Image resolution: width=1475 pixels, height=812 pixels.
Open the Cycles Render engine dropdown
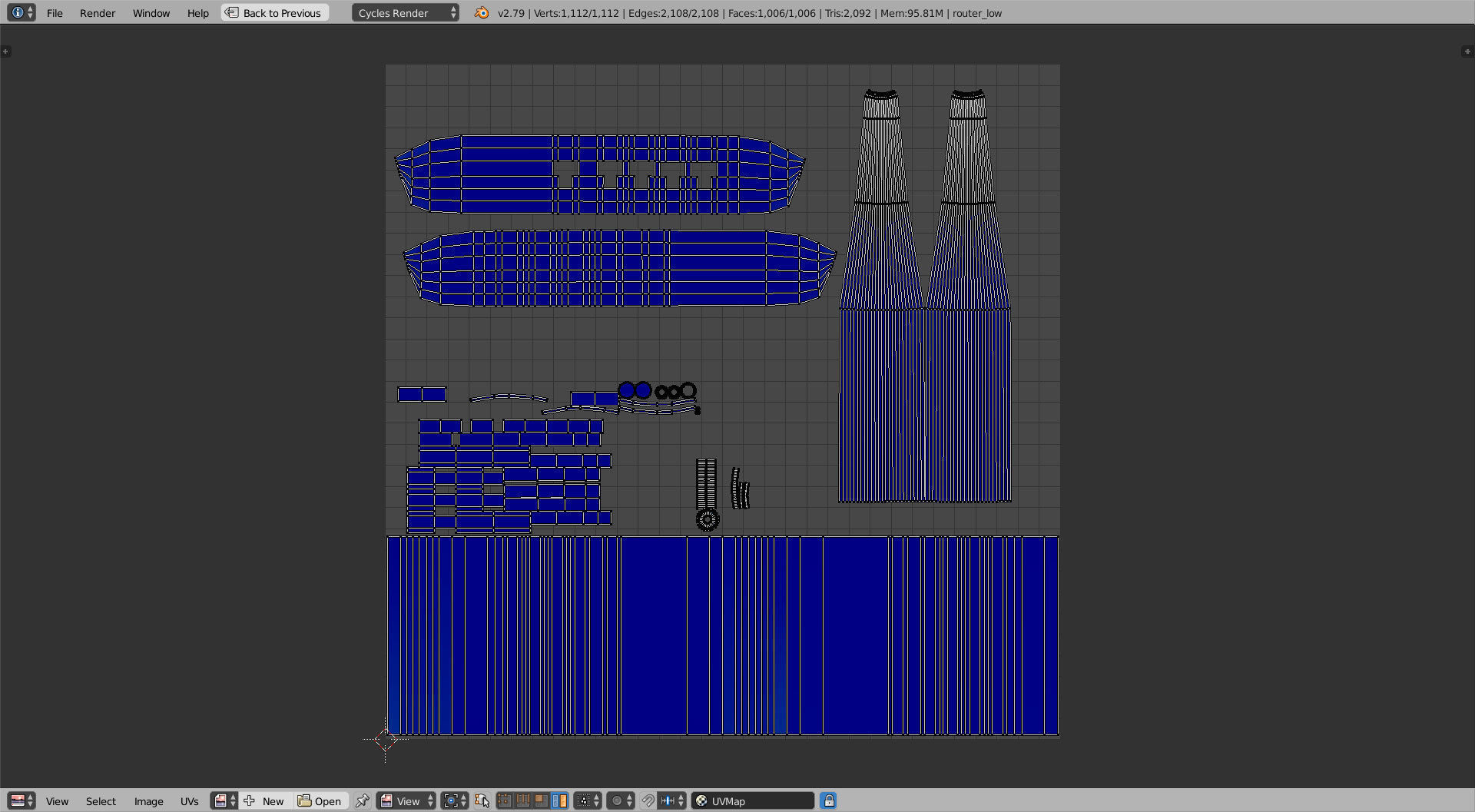click(x=405, y=13)
